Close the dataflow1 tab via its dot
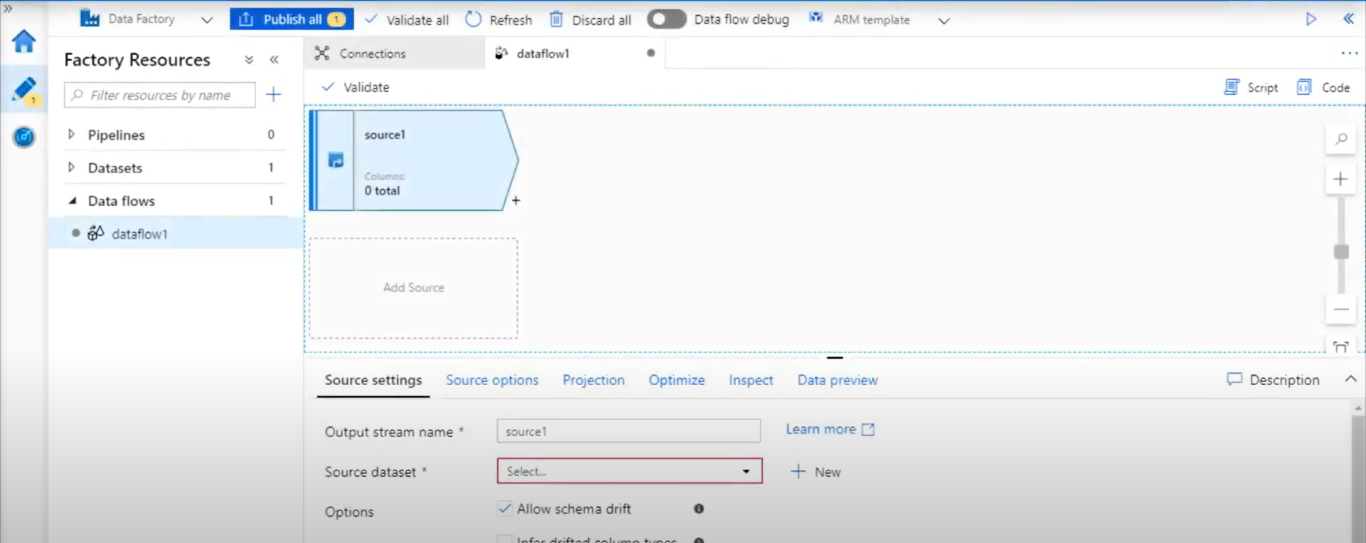The width and height of the screenshot is (1366, 543). click(x=651, y=53)
